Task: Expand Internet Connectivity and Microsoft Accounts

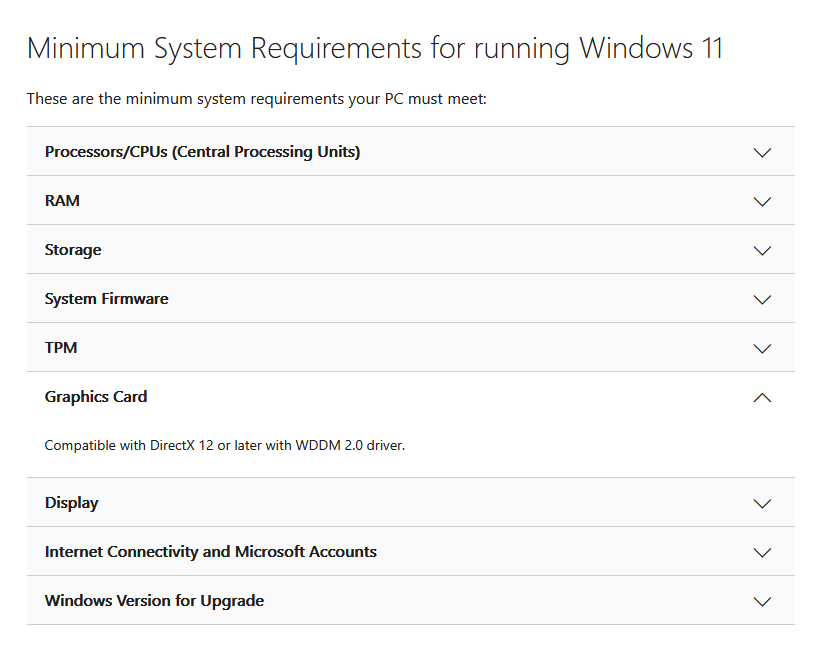Action: coord(210,552)
